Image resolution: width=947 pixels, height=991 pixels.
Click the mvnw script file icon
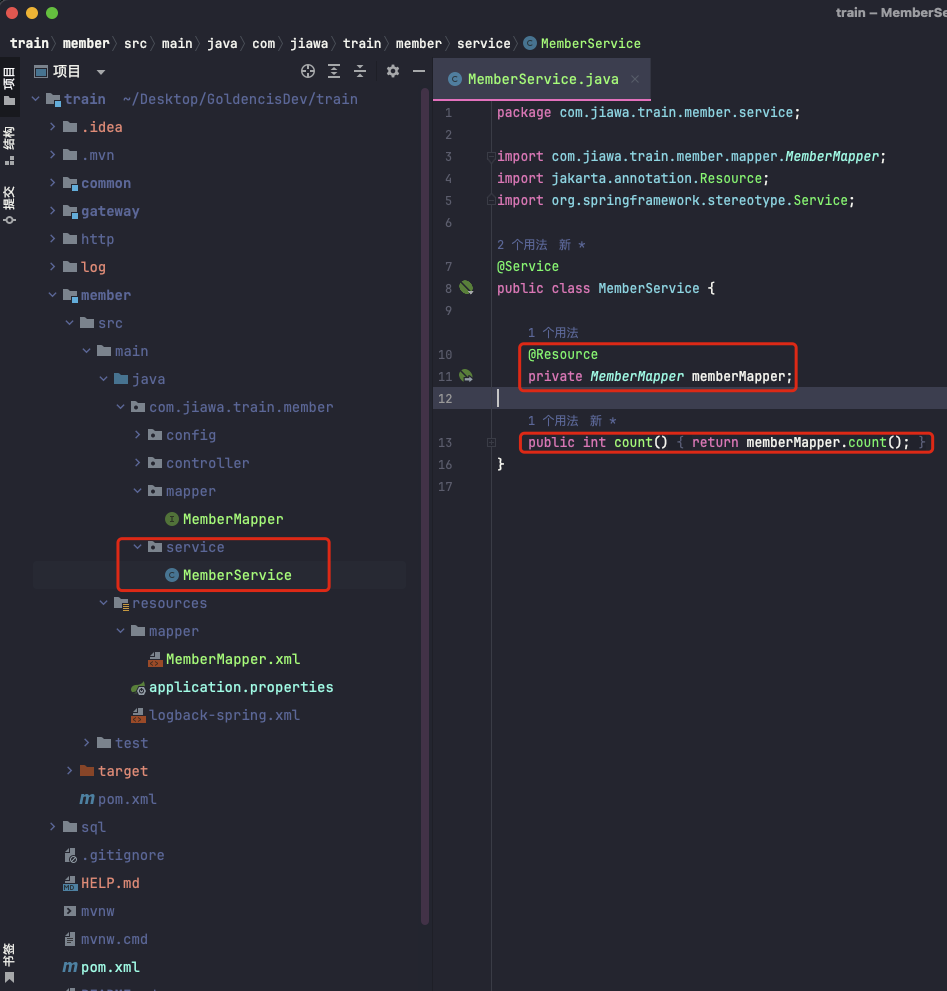(70, 911)
